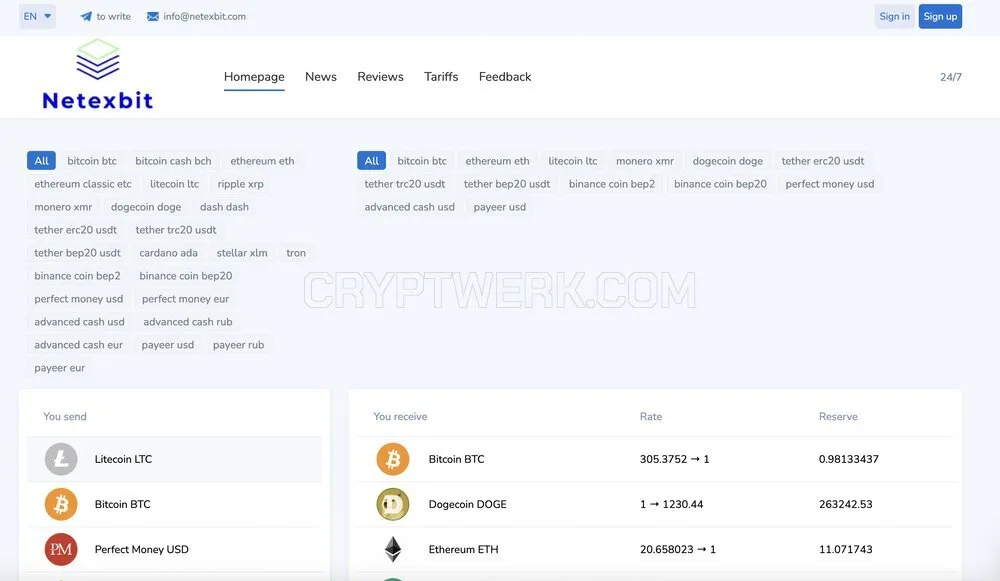Viewport: 1000px width, 581px height.
Task: Click the email envelope icon
Action: (153, 17)
